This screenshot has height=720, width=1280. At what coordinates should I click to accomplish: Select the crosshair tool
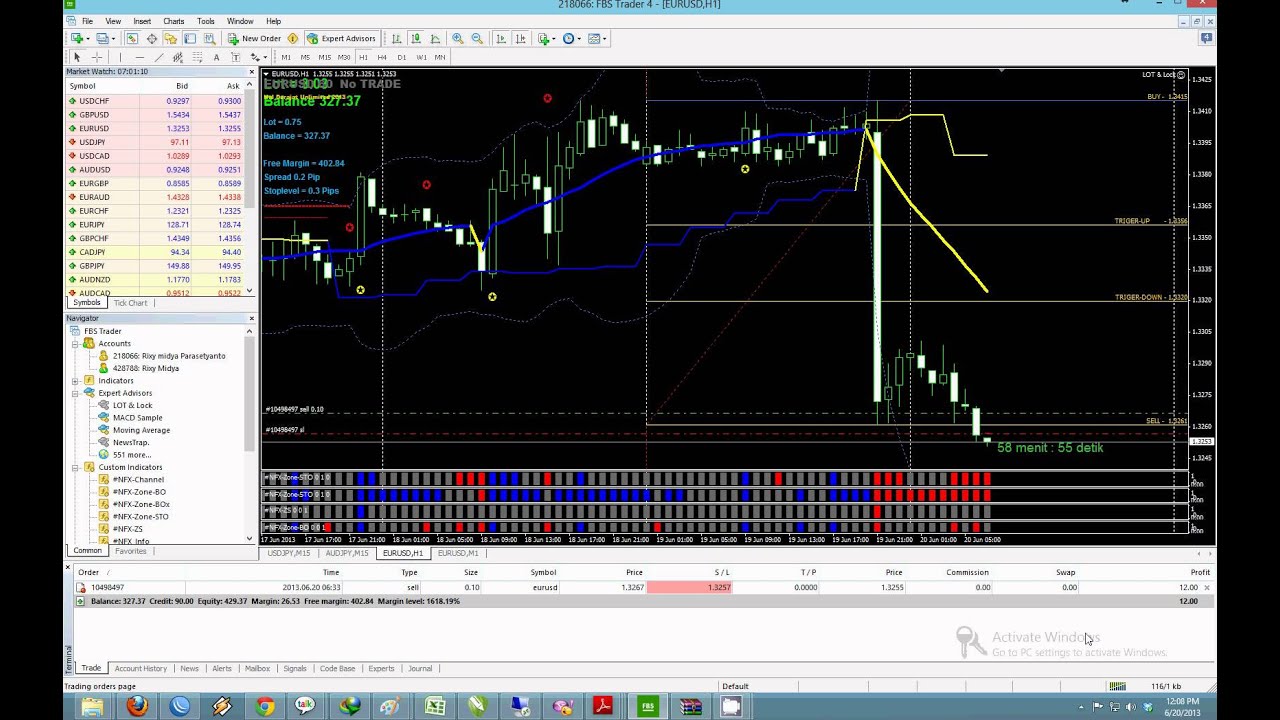[97, 57]
